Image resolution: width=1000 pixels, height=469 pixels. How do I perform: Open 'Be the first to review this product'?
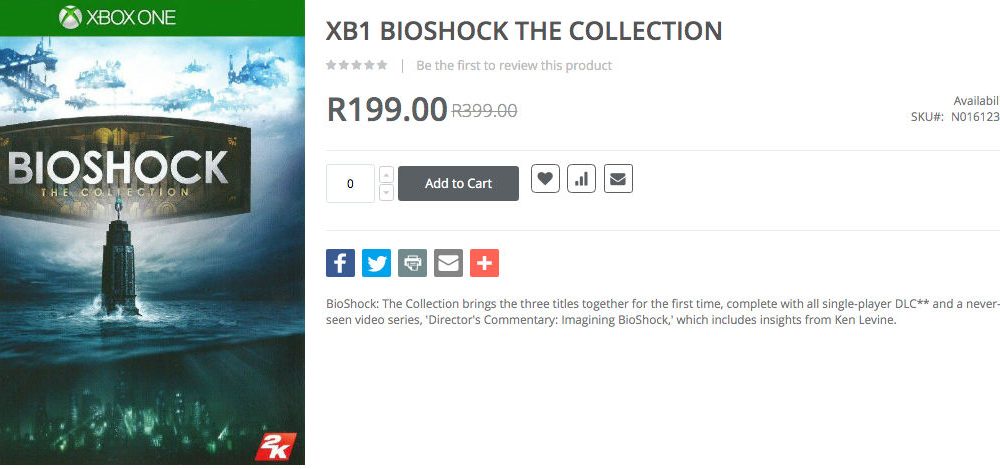(514, 66)
